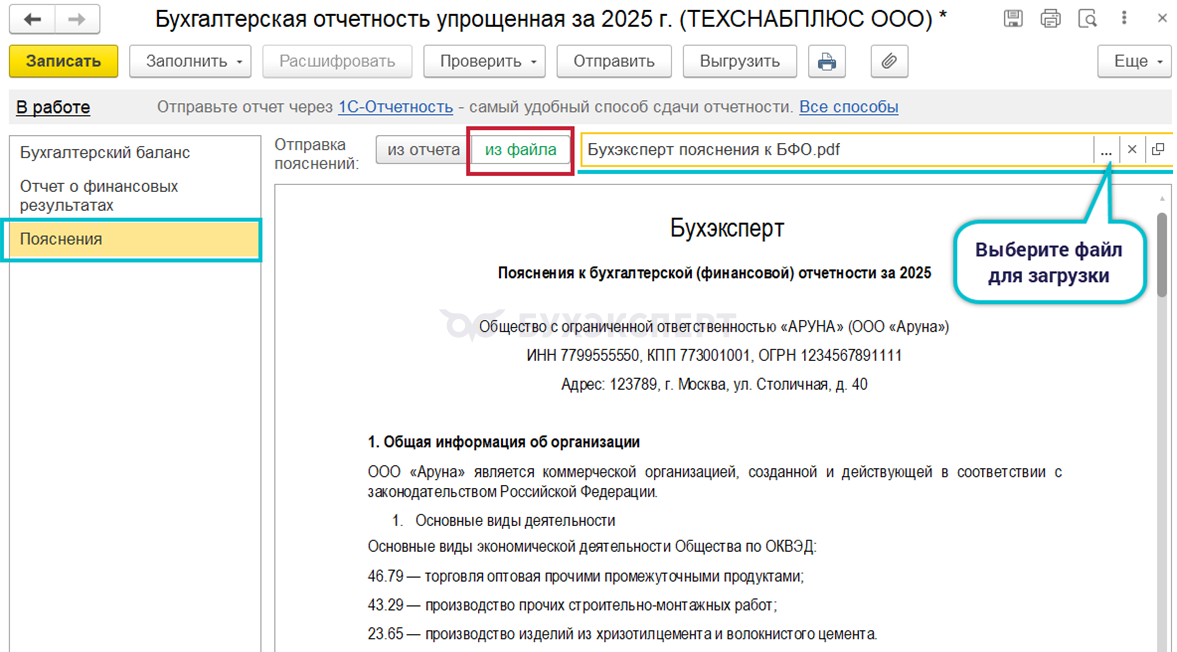Click the Расшифровать button

coord(337,62)
